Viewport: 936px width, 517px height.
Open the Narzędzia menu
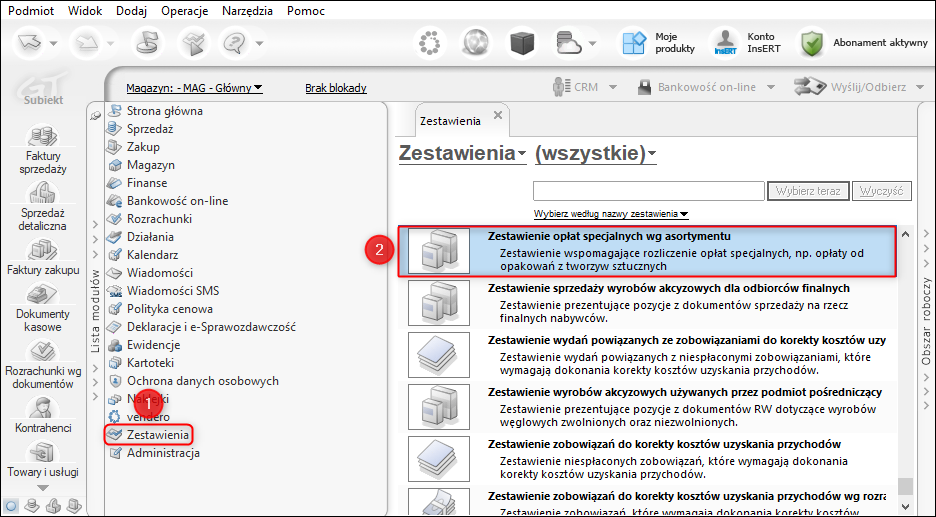(x=247, y=11)
